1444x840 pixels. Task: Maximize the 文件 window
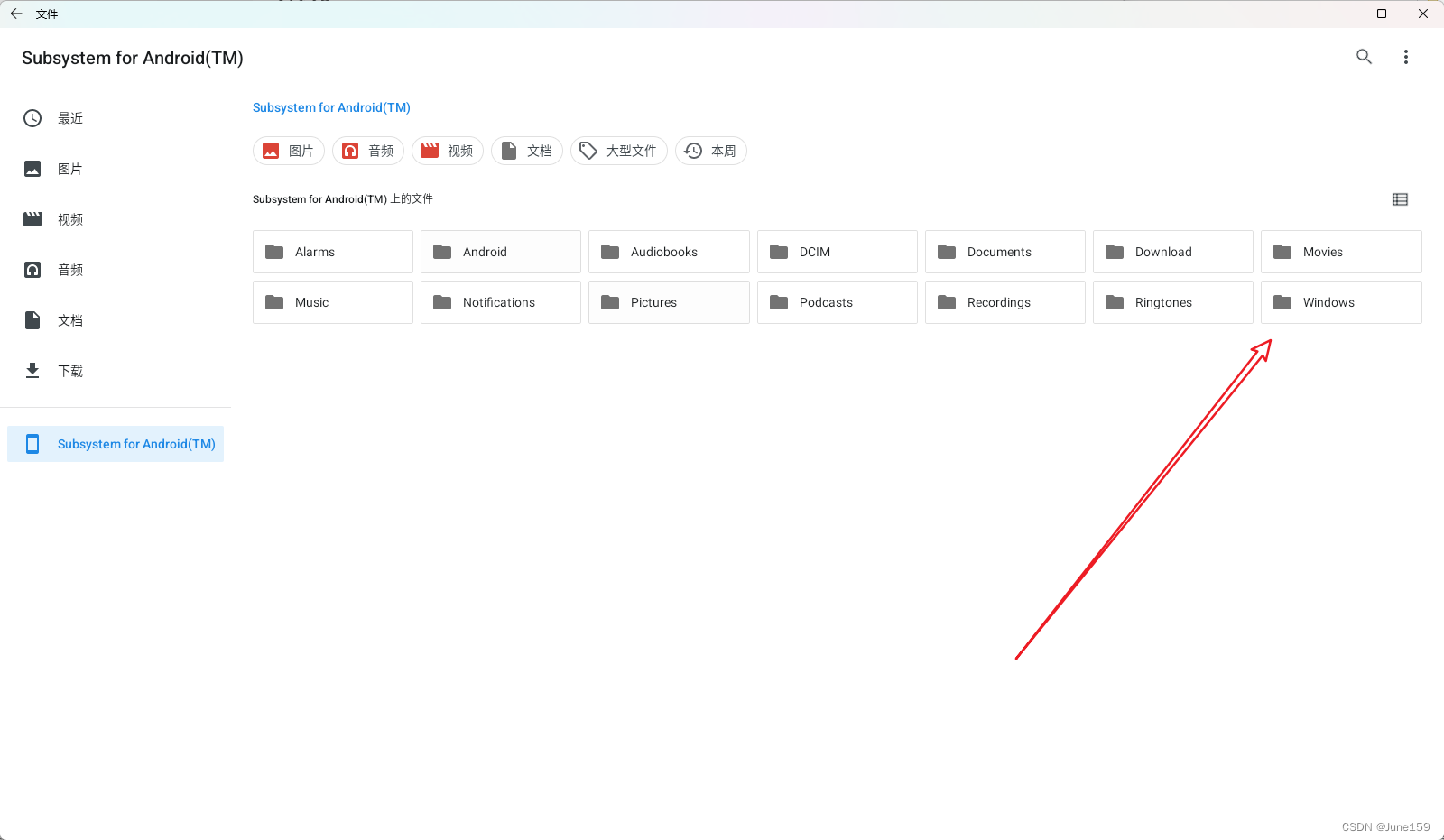[x=1382, y=14]
